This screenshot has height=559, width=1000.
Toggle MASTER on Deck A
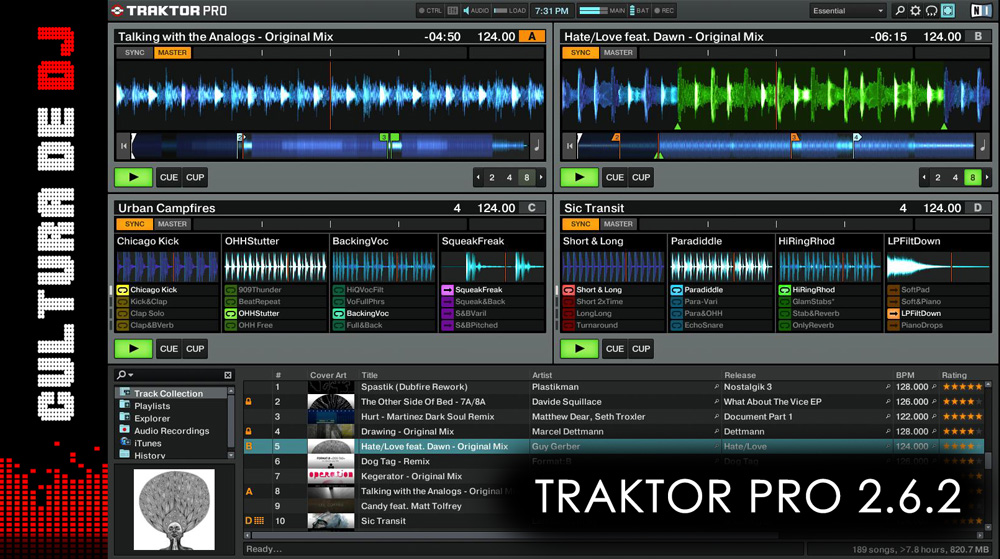click(x=172, y=53)
